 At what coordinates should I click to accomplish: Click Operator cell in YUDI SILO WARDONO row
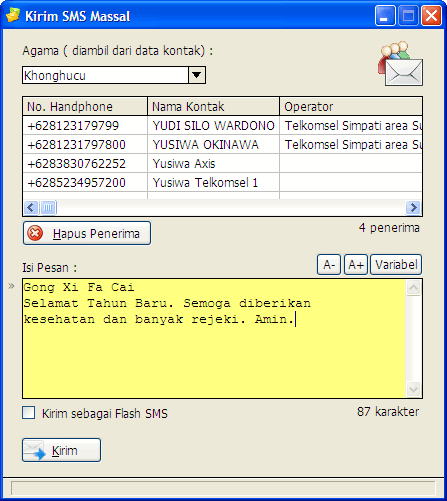click(x=351, y=126)
